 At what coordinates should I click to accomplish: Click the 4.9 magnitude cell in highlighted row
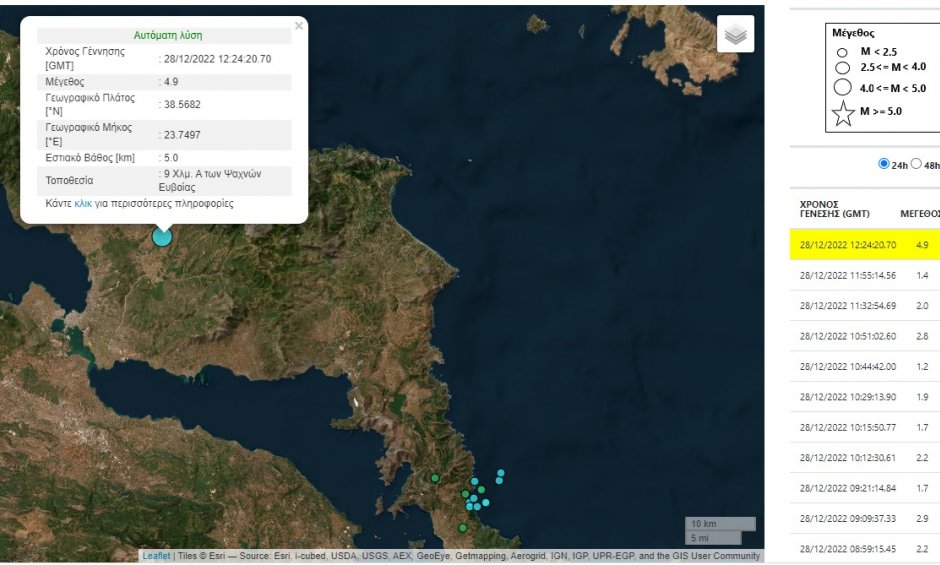[x=922, y=245]
